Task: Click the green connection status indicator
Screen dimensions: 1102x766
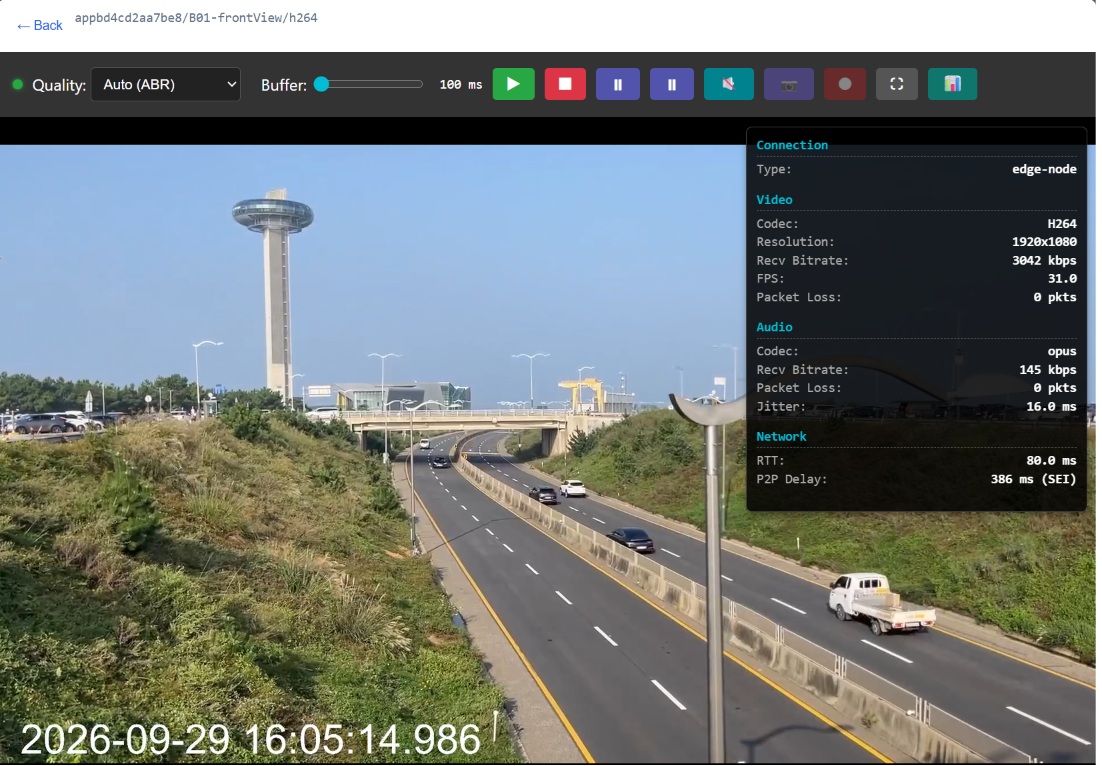Action: tap(18, 84)
